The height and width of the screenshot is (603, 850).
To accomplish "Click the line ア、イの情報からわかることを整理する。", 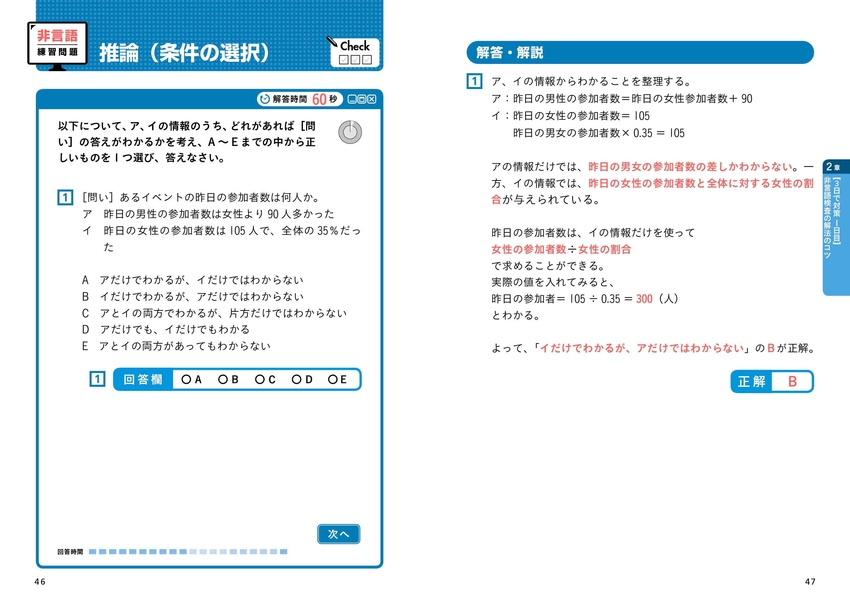I will pyautogui.click(x=591, y=81).
